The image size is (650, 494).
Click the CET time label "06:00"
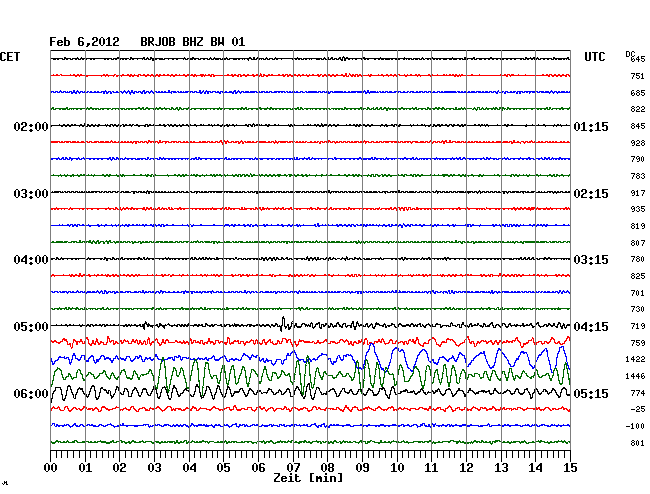click(x=31, y=393)
